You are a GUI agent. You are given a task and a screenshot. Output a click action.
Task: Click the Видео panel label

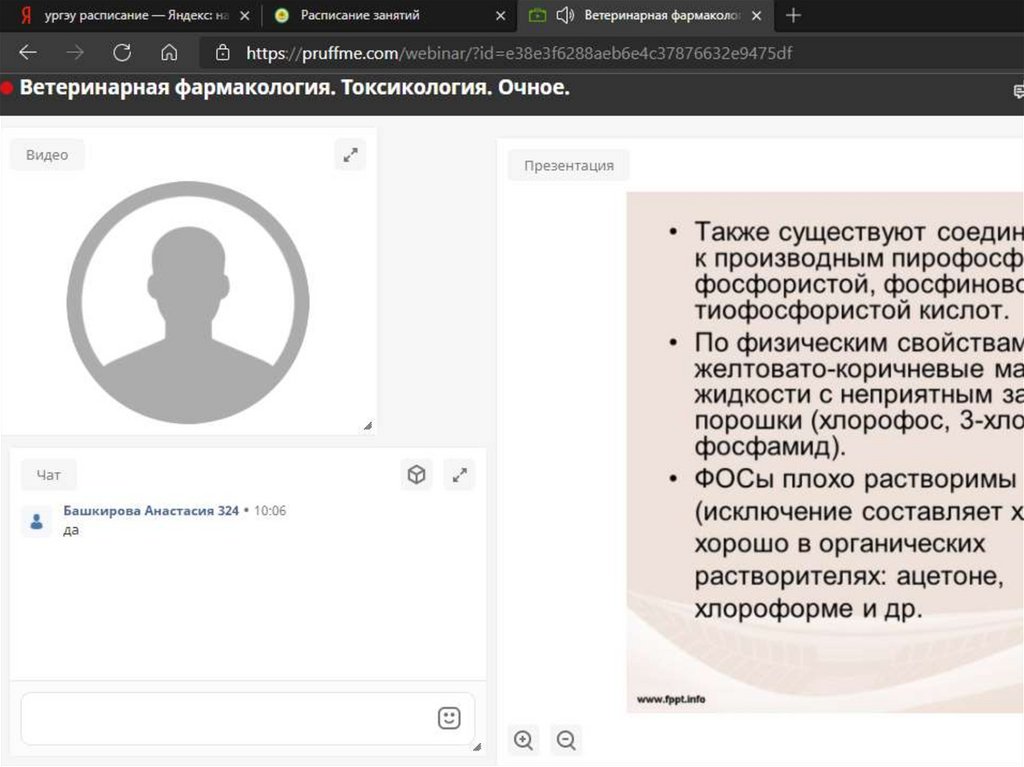[x=47, y=155]
